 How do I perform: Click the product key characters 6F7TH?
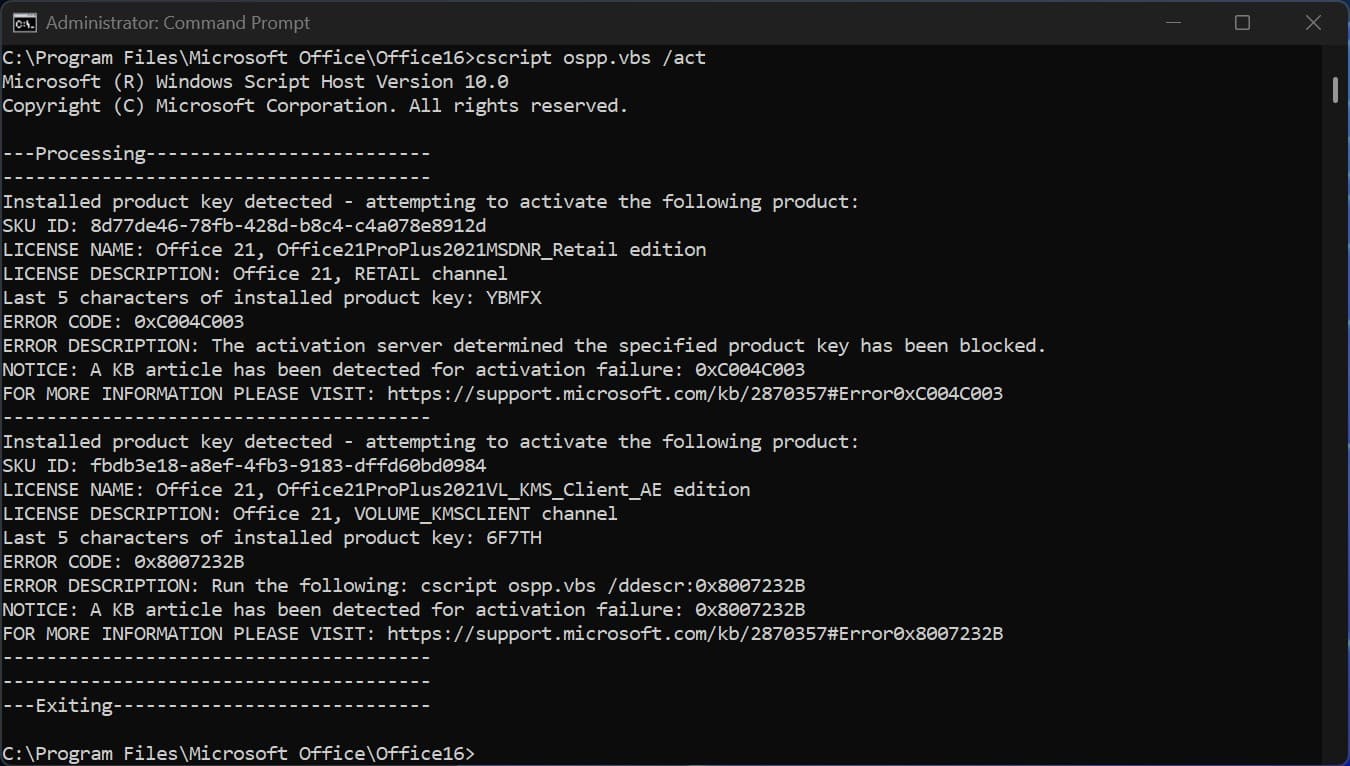pos(514,538)
